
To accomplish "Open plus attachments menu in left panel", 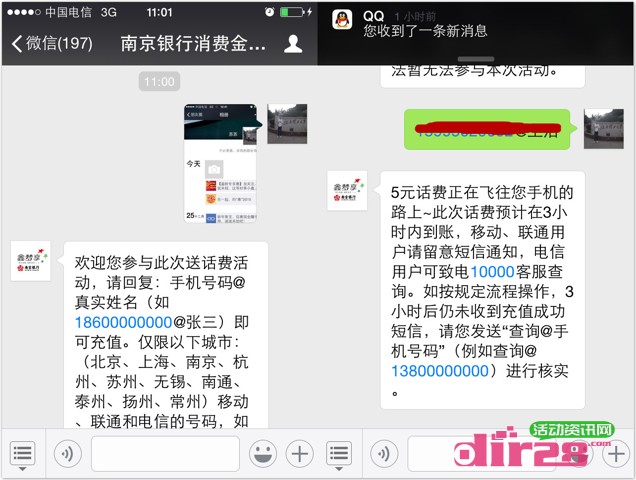I will click(300, 454).
